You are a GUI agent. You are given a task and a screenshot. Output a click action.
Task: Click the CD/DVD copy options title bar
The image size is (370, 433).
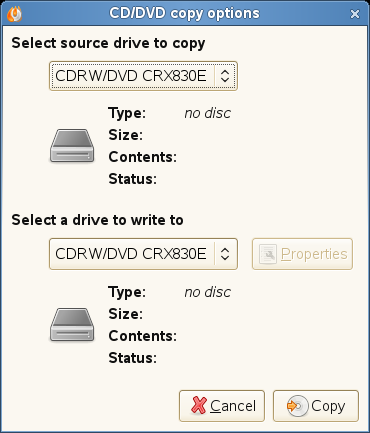click(184, 14)
